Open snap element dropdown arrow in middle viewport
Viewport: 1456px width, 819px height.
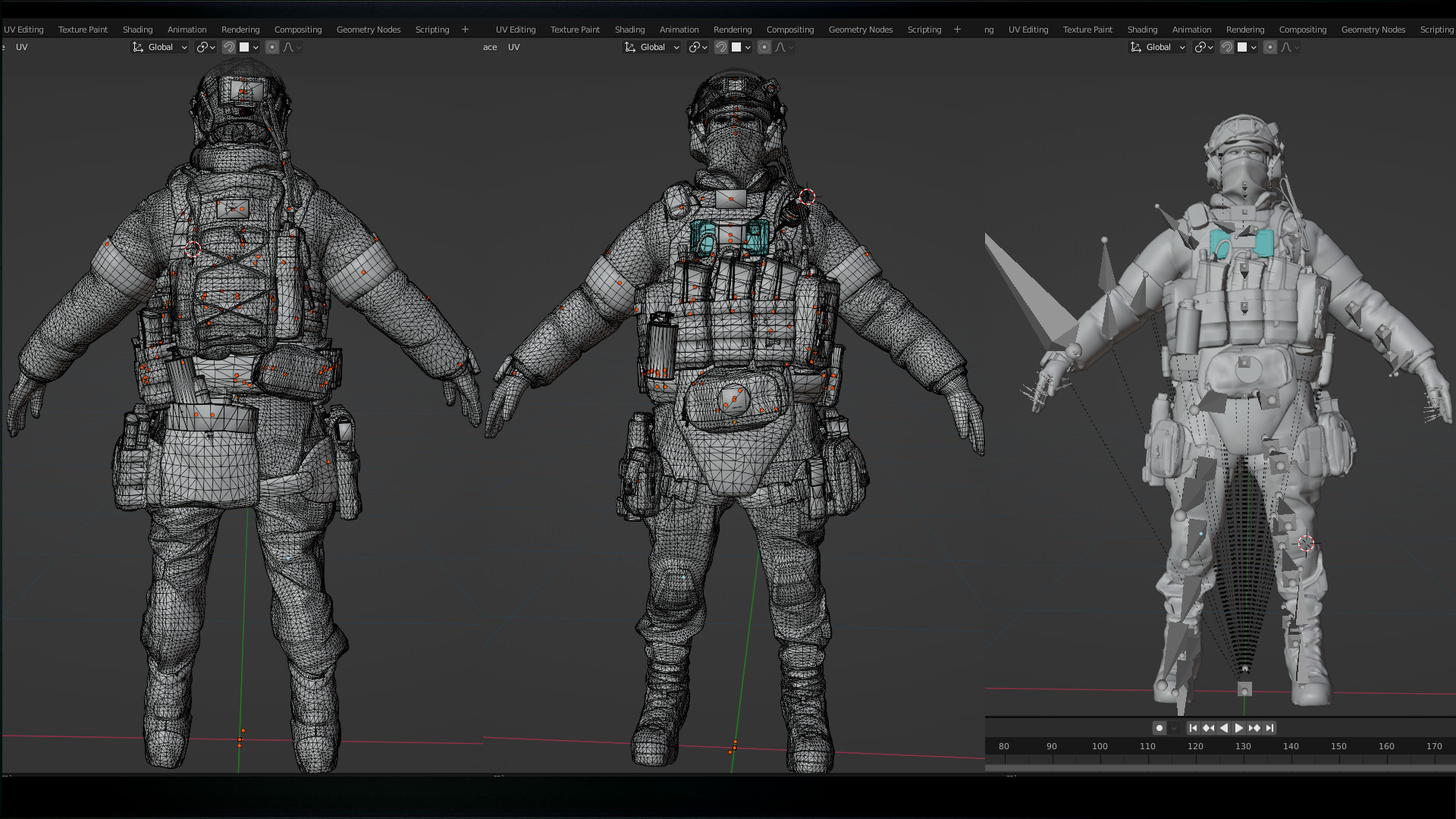pyautogui.click(x=748, y=47)
